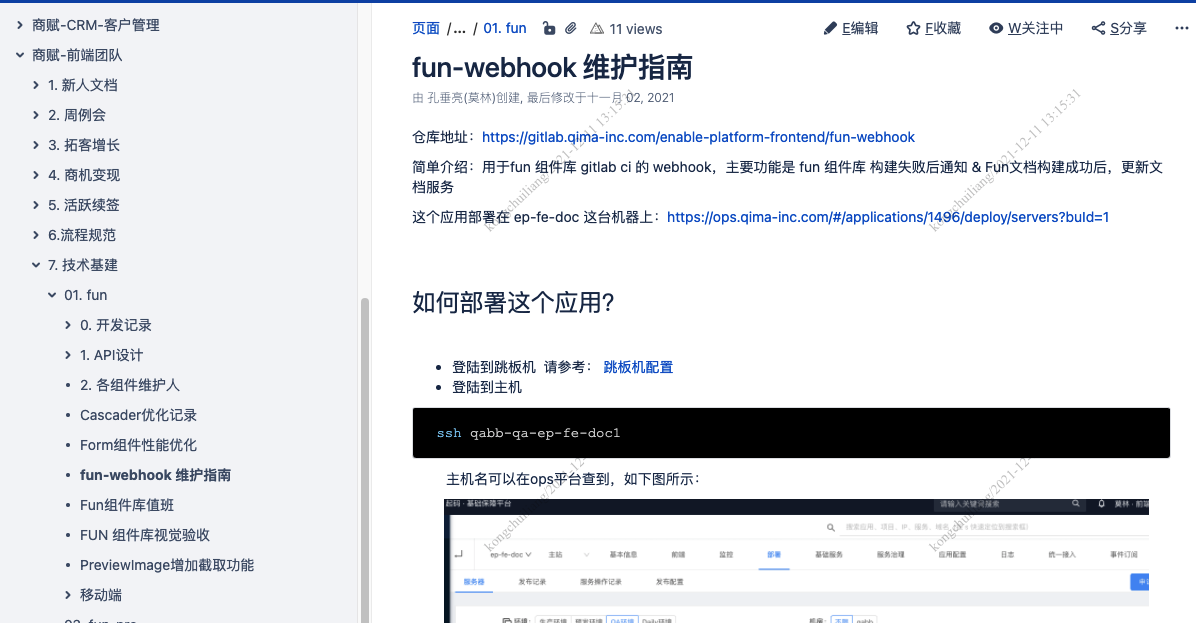This screenshot has width=1196, height=623.
Task: Open the gitlab fun-webhook repository link
Action: pyautogui.click(x=698, y=137)
